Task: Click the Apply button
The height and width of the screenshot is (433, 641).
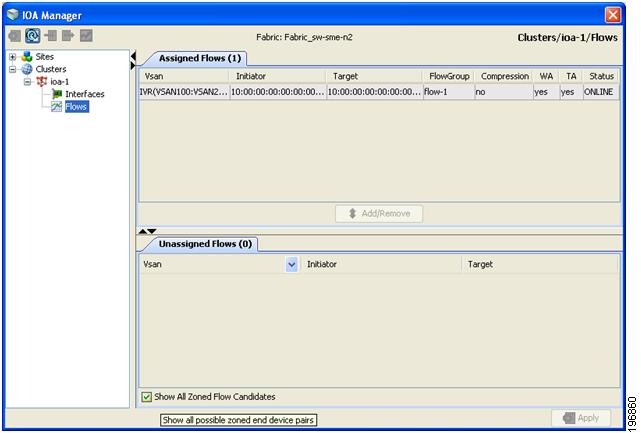Action: click(580, 418)
